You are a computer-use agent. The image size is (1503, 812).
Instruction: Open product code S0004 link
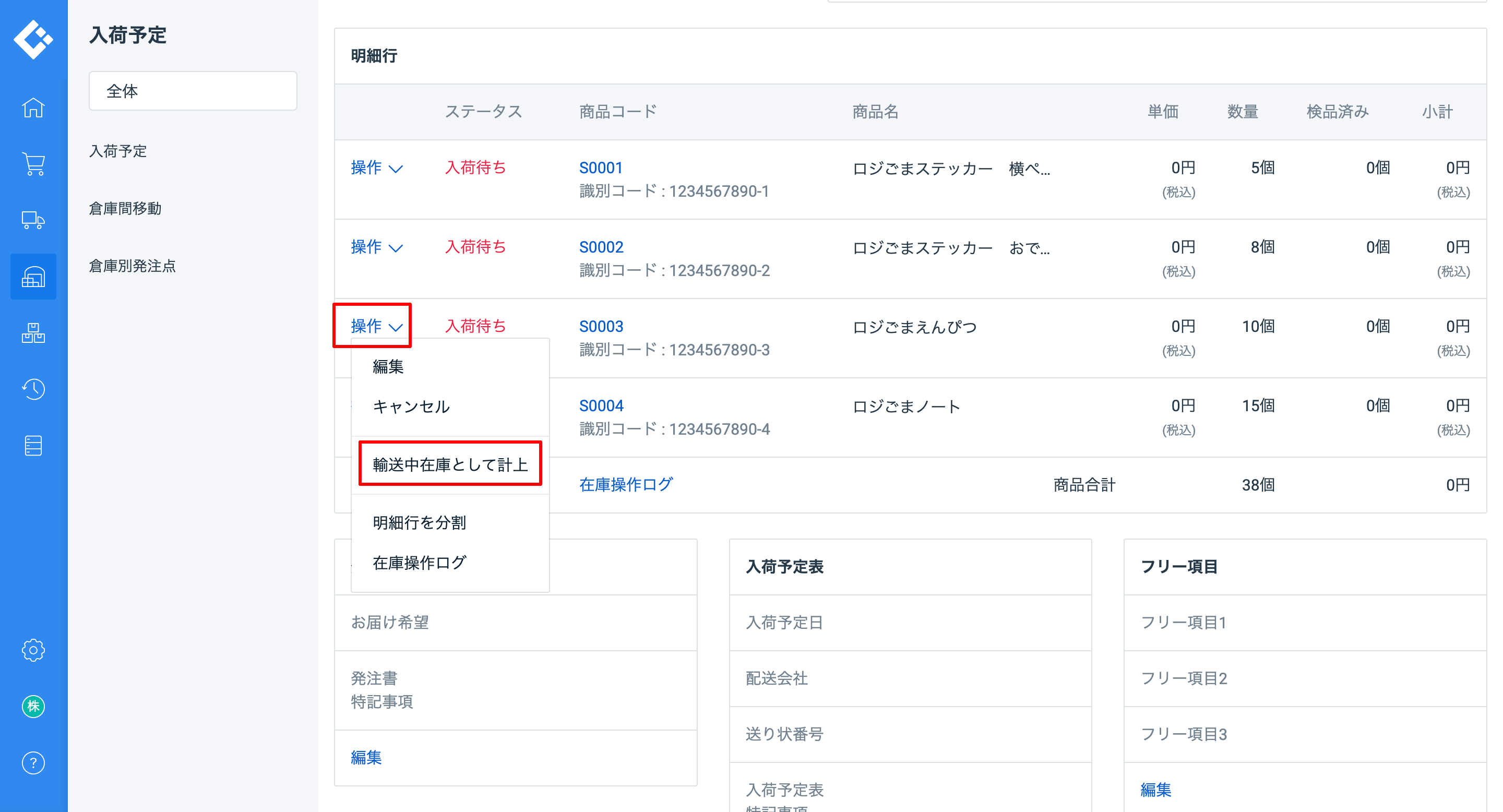click(601, 406)
